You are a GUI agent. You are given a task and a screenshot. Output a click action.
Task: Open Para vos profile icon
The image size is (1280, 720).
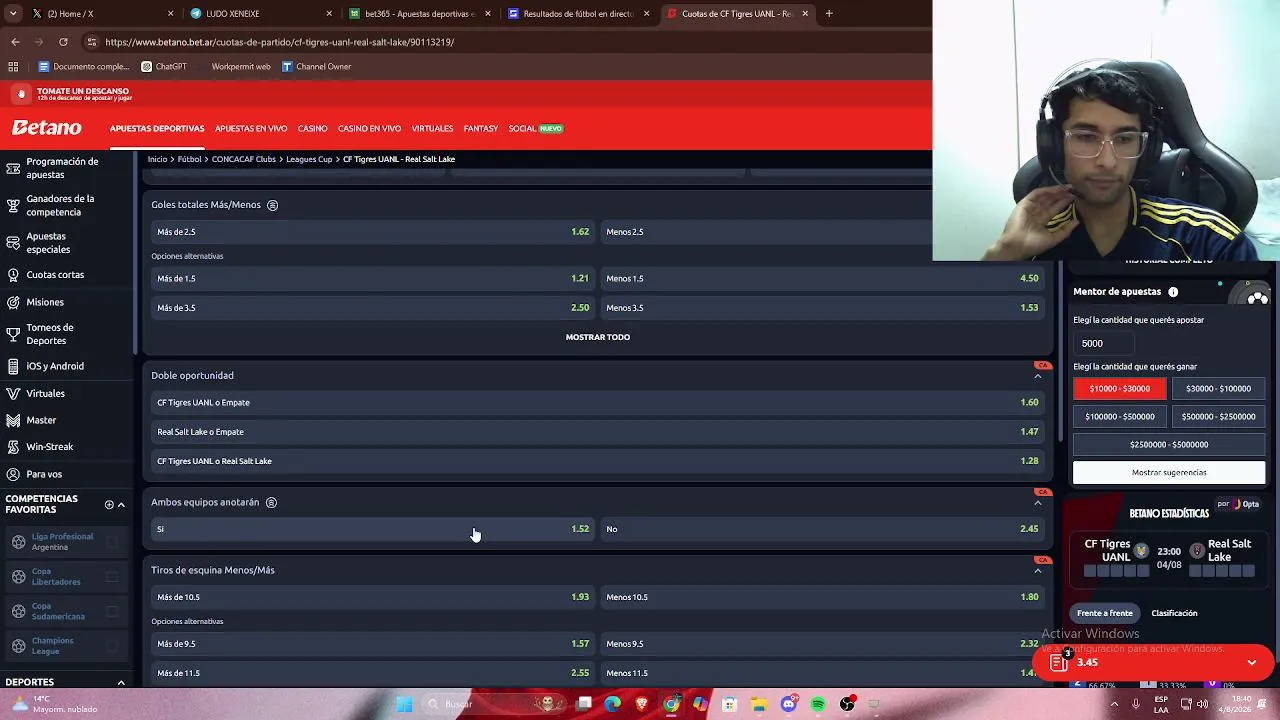[x=13, y=474]
